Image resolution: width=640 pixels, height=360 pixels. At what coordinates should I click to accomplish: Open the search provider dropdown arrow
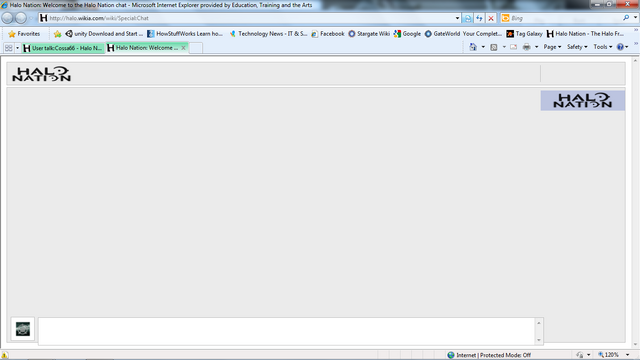point(635,18)
